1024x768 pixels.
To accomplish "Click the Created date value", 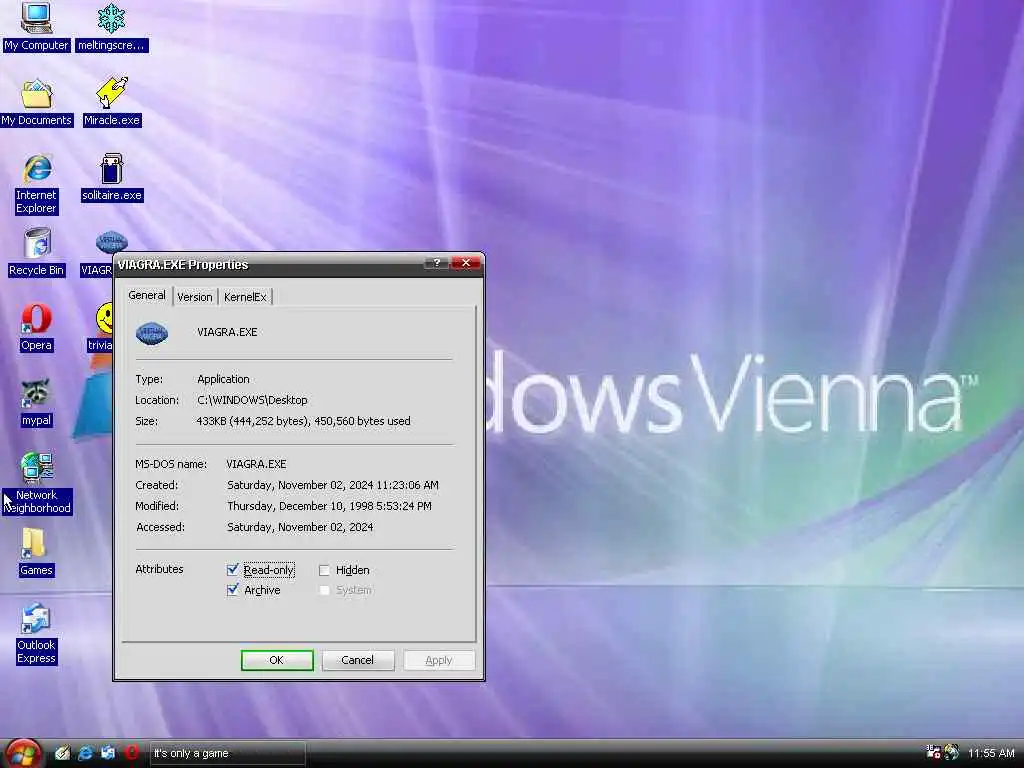I will coord(333,485).
